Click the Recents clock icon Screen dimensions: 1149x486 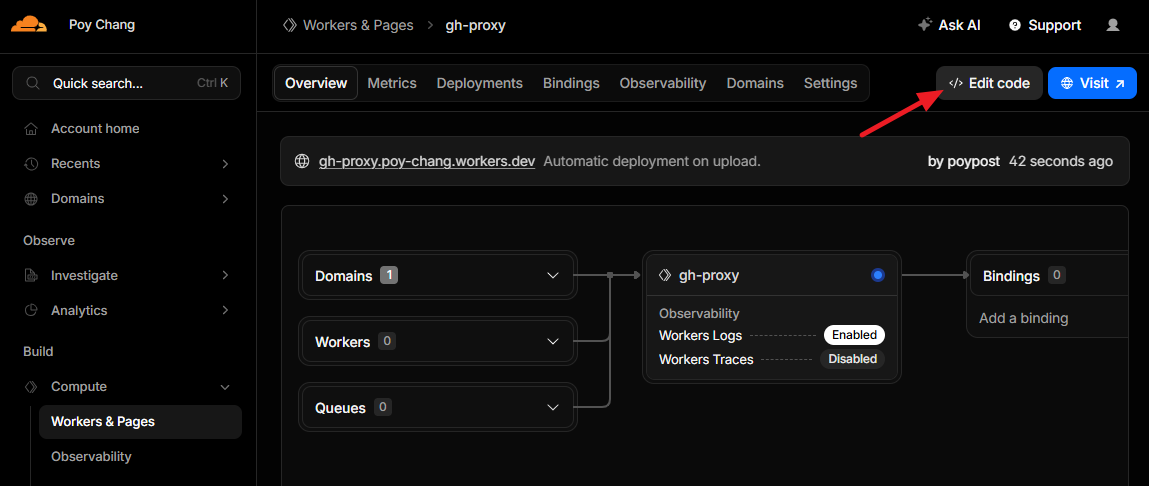point(31,163)
